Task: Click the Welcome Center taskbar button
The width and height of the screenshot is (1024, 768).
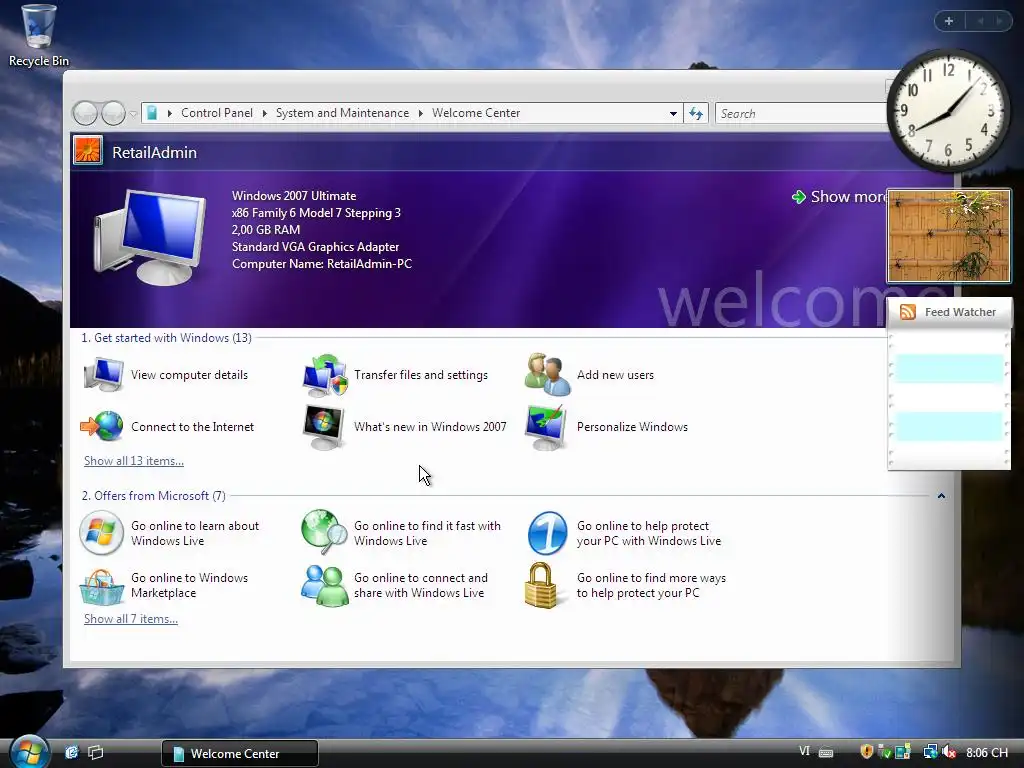Action: pos(240,753)
